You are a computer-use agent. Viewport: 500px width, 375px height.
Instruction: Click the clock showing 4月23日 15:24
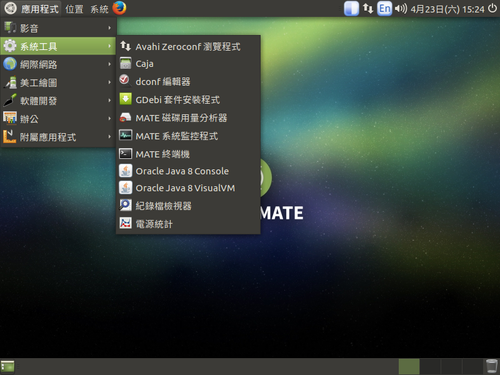[447, 9]
